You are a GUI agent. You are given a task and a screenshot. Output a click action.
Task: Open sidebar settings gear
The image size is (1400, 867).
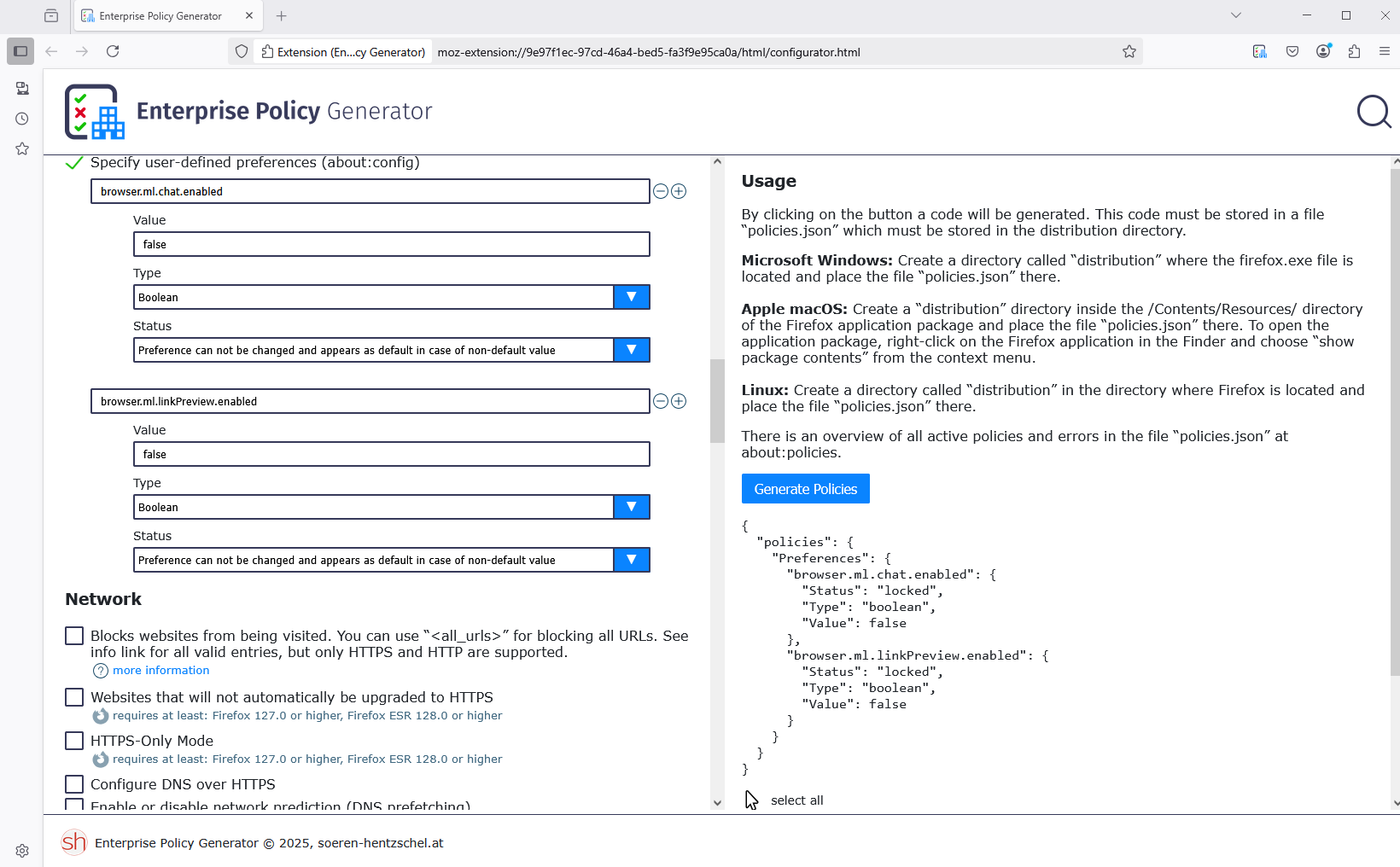[x=22, y=851]
